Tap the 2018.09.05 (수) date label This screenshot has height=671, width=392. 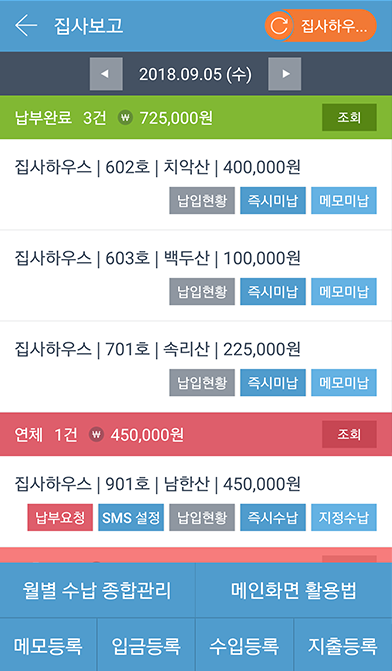(196, 74)
